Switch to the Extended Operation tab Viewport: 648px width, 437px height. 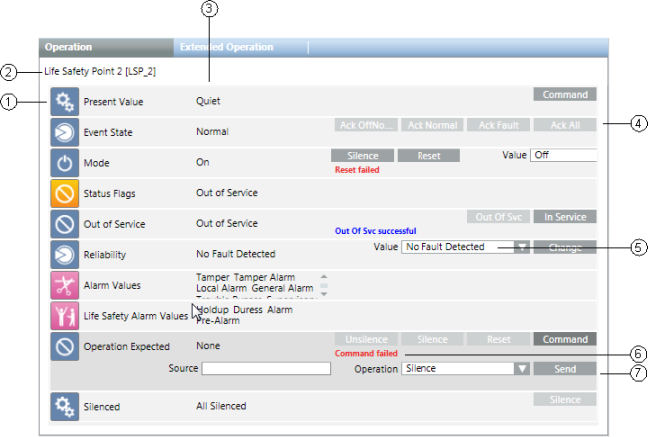225,47
